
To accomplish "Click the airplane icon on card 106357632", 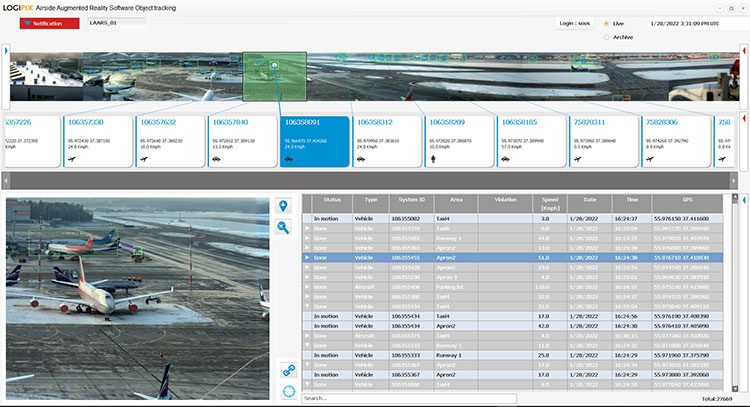I will [x=144, y=158].
